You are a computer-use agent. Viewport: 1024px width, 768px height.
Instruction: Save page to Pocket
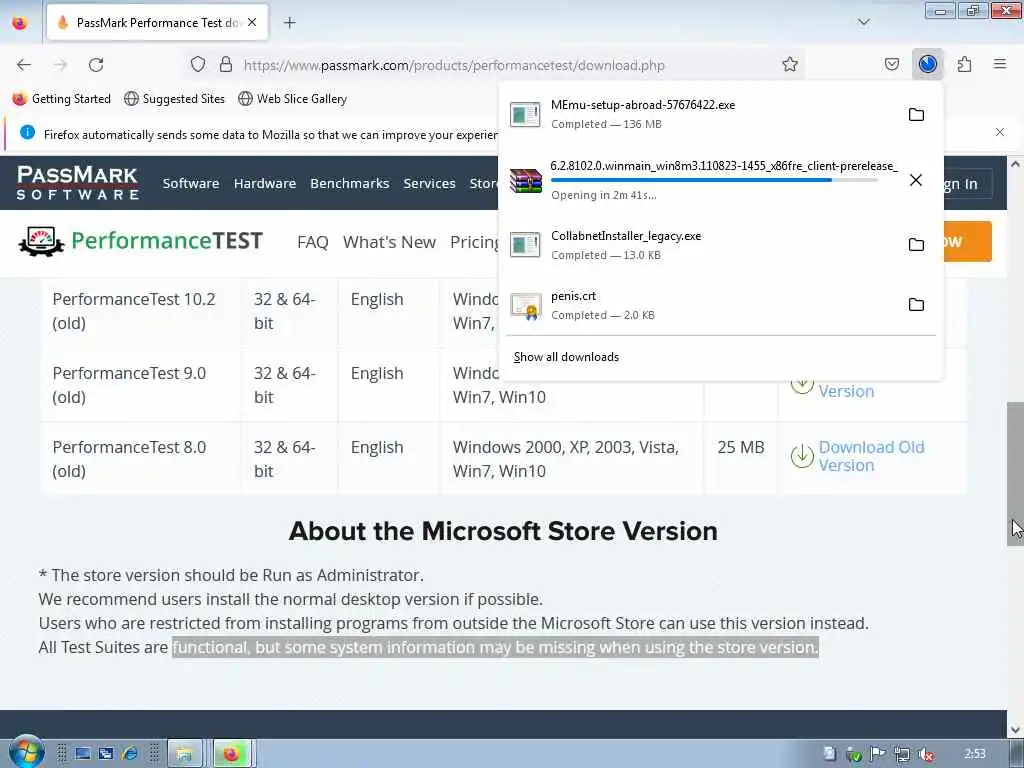(891, 64)
